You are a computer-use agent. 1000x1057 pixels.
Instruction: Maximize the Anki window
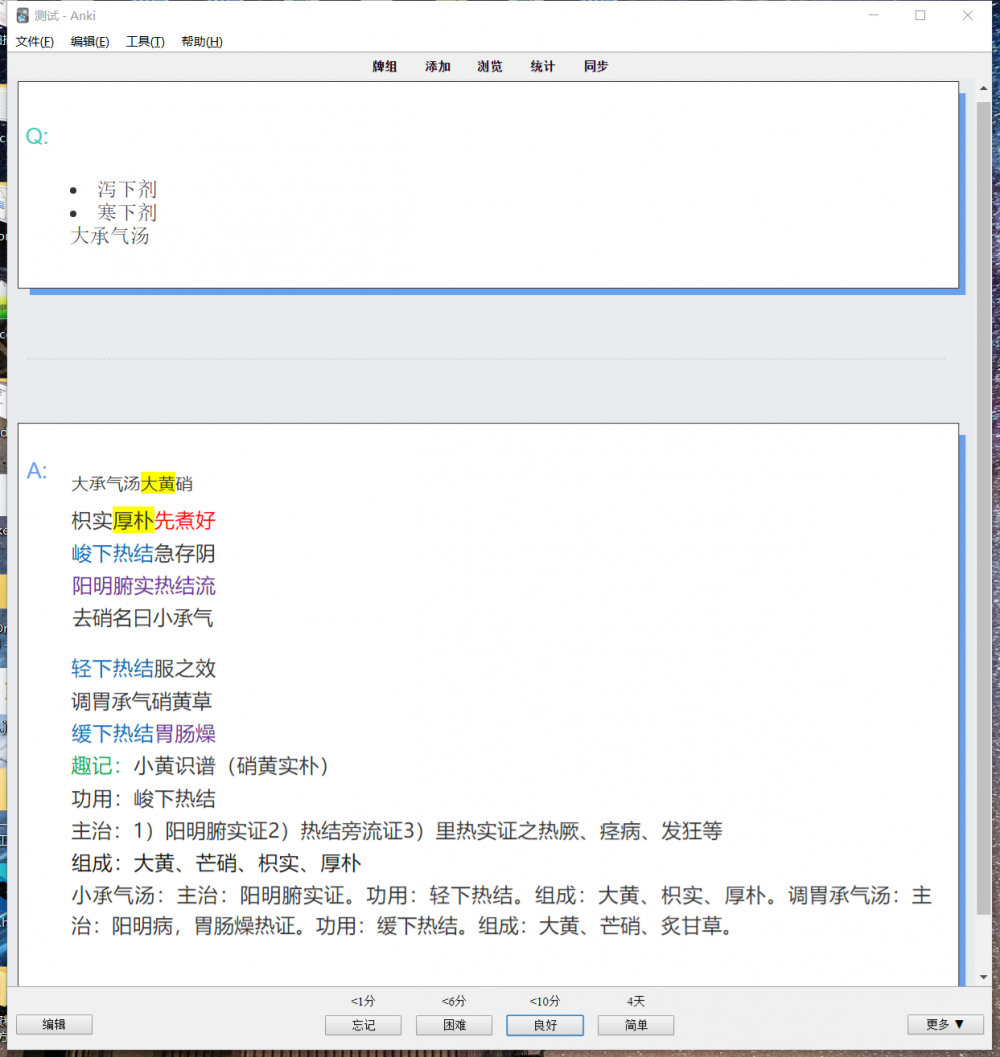(x=920, y=15)
